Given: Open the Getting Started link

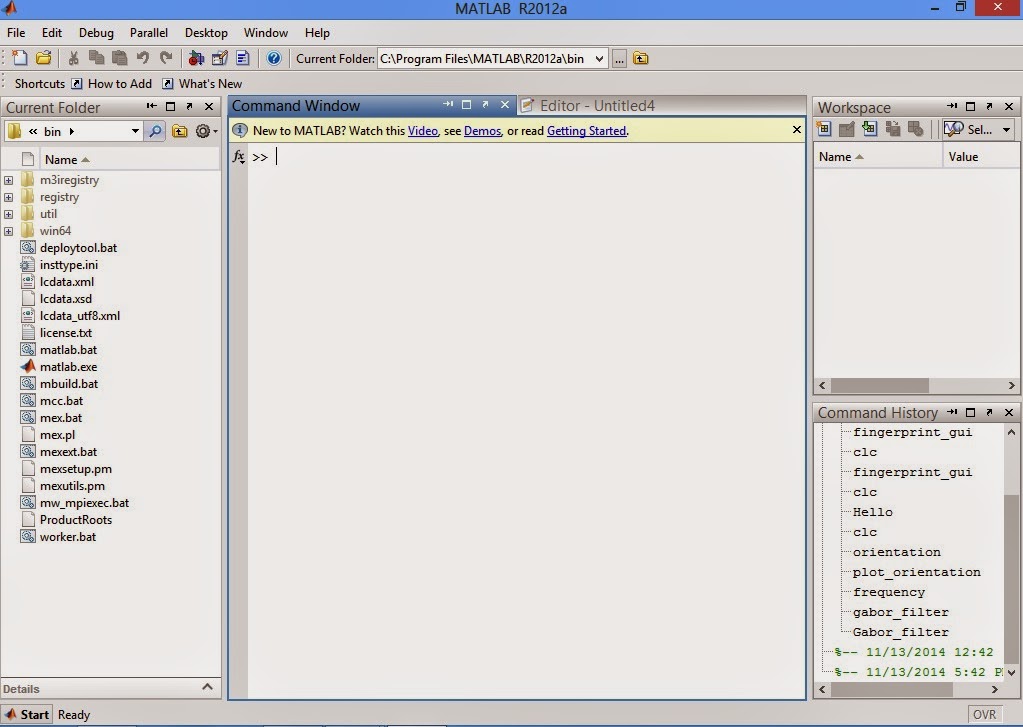Looking at the screenshot, I should click(587, 130).
